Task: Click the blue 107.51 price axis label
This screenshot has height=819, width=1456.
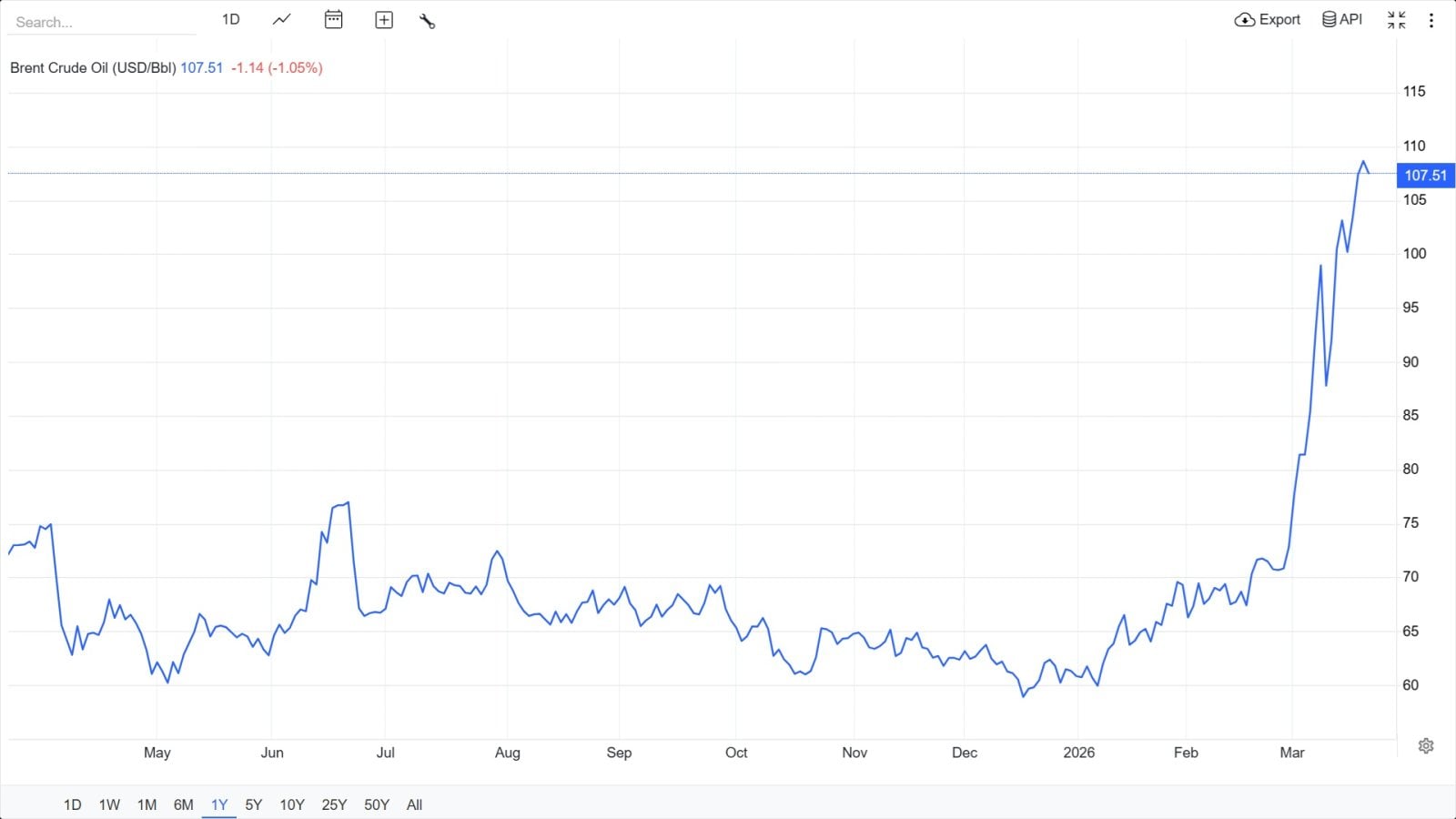Action: [1426, 175]
